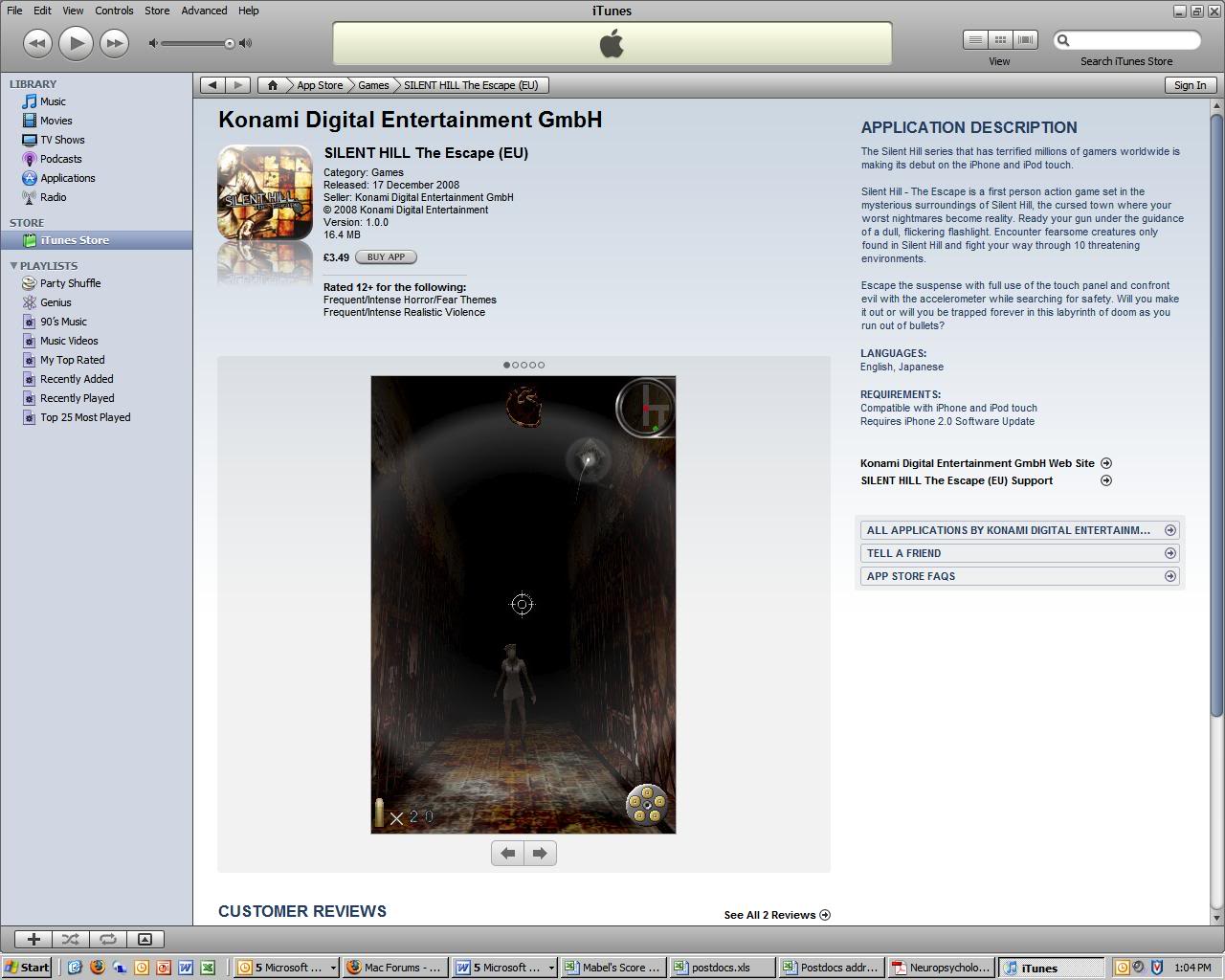Screen dimensions: 1225x980
Task: Switch to postdocs.xls taskbar window
Action: pos(723,968)
